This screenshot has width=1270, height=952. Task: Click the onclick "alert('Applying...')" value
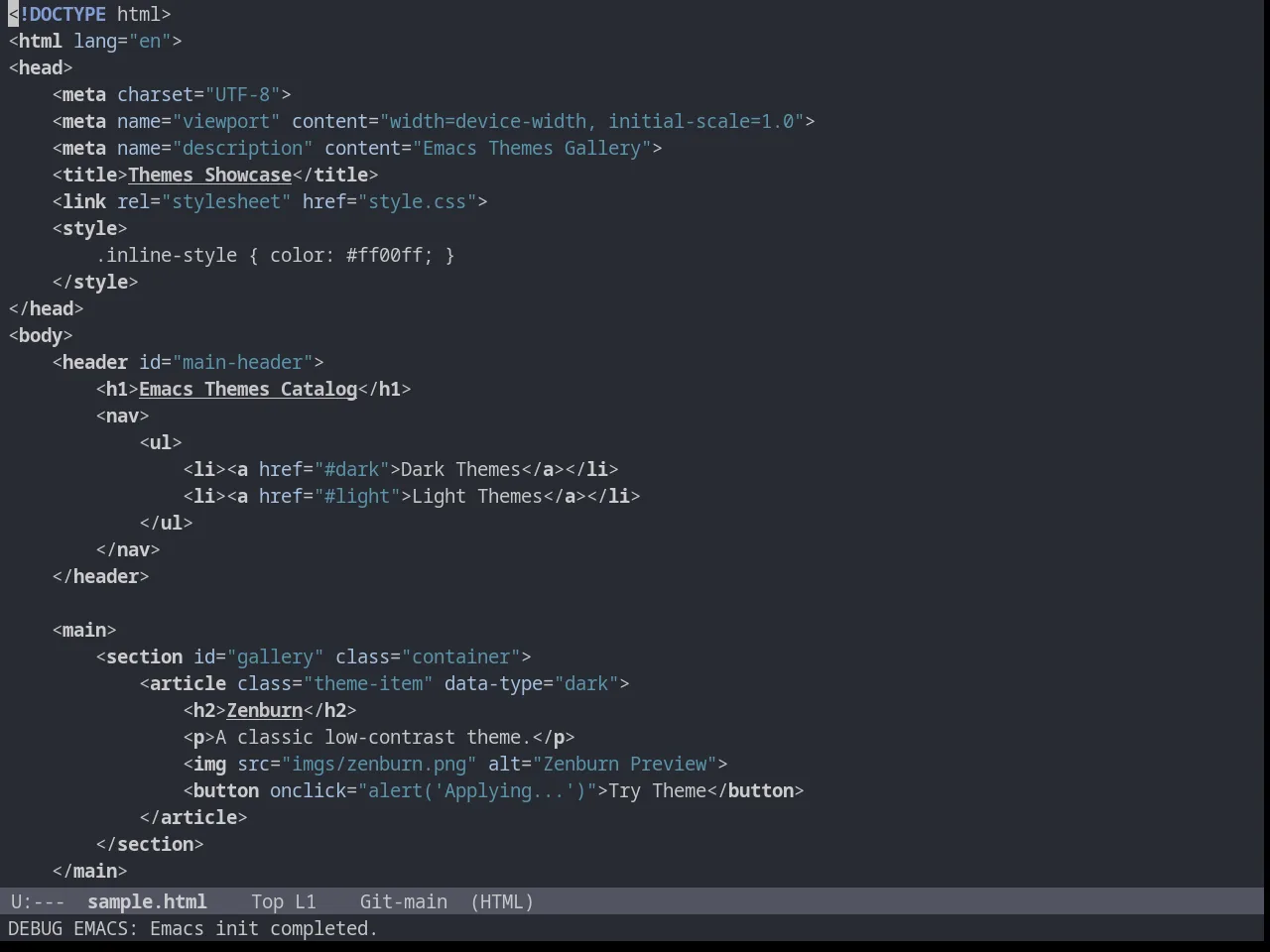pyautogui.click(x=477, y=790)
